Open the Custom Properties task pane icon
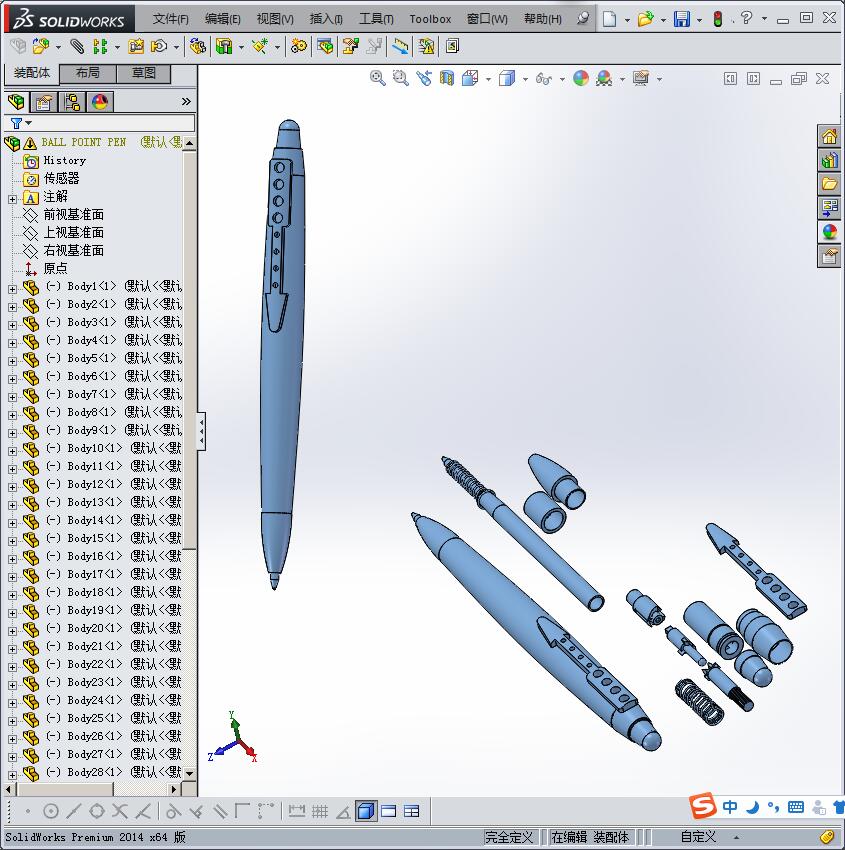The width and height of the screenshot is (845, 850). [x=829, y=256]
